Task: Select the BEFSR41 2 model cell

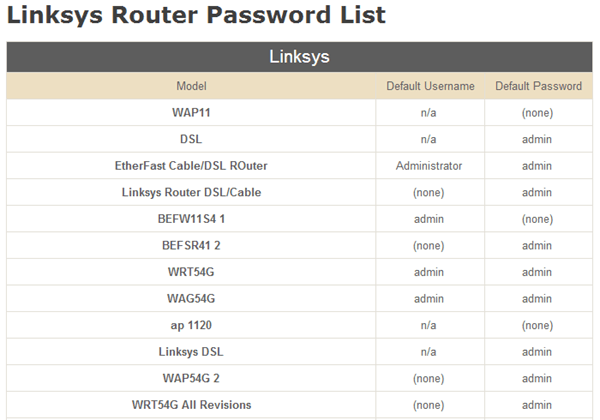Action: click(x=191, y=245)
